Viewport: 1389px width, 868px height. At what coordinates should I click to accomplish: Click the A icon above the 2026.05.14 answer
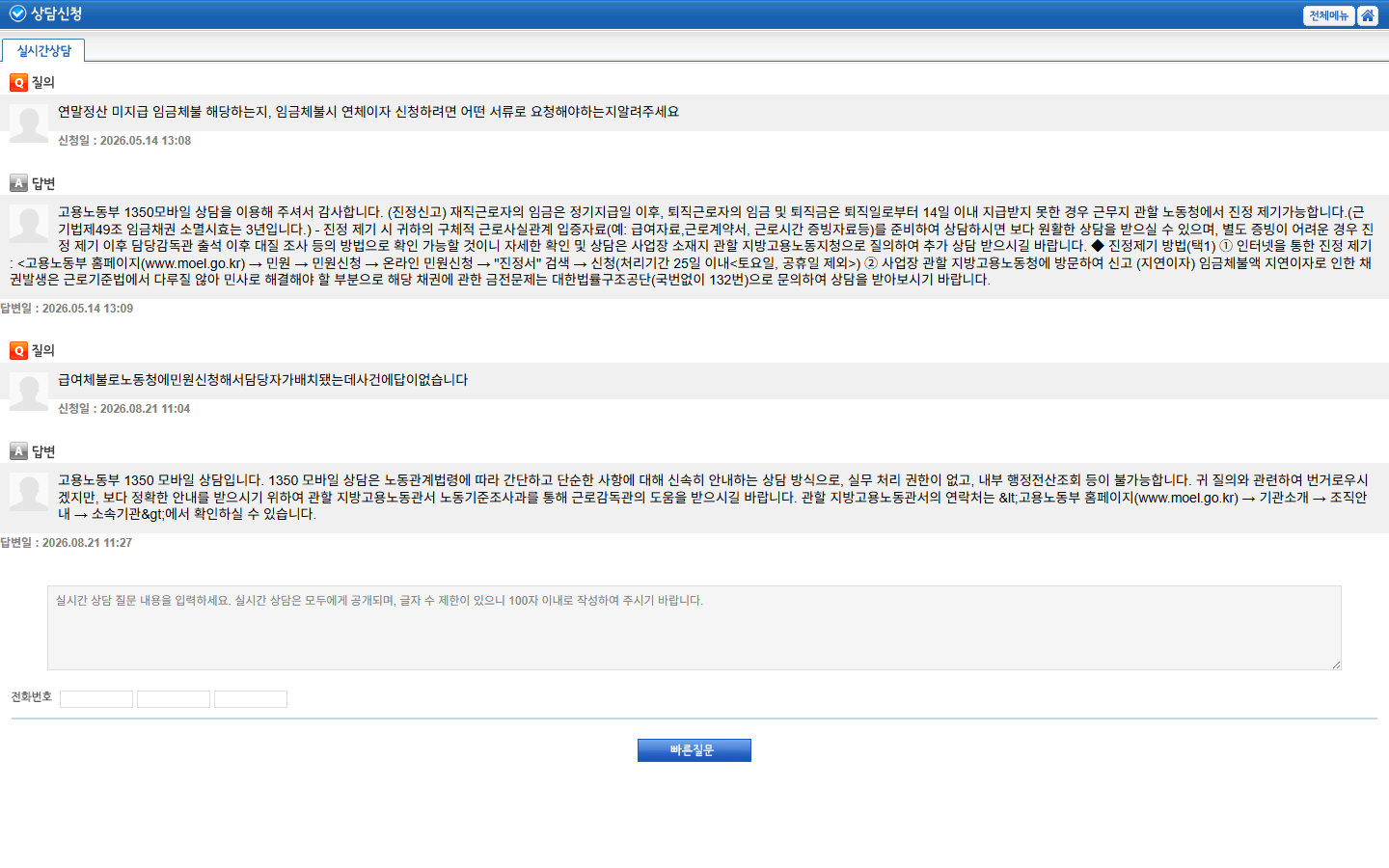pyautogui.click(x=18, y=183)
